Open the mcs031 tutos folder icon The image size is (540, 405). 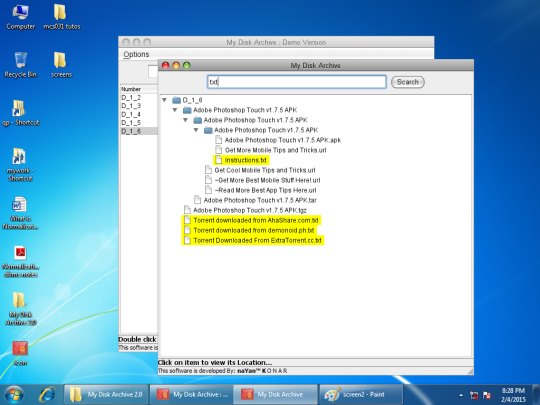point(62,17)
